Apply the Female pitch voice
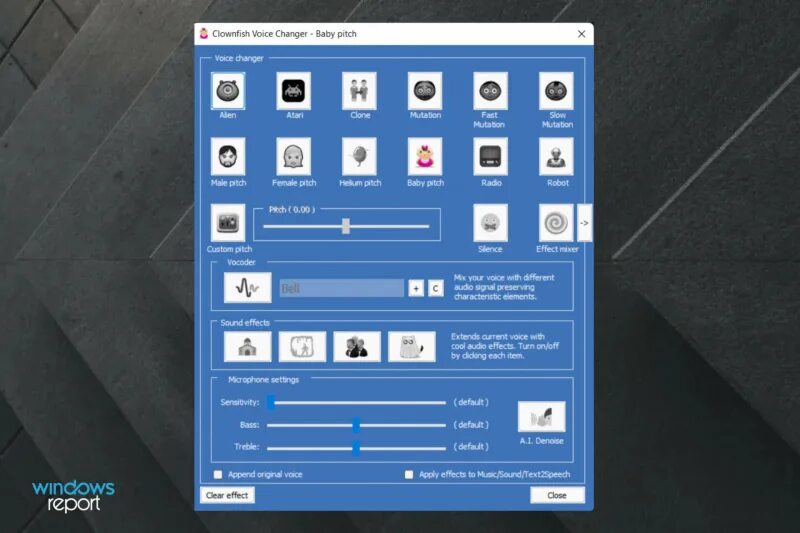This screenshot has width=800, height=533. pos(293,157)
